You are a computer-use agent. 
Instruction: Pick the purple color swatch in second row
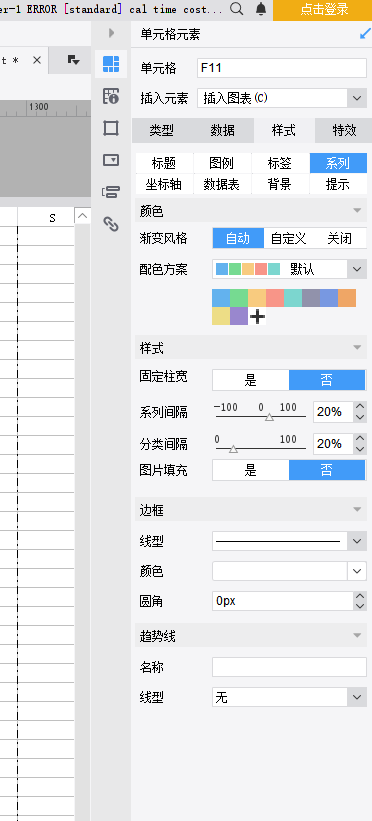[x=239, y=316]
